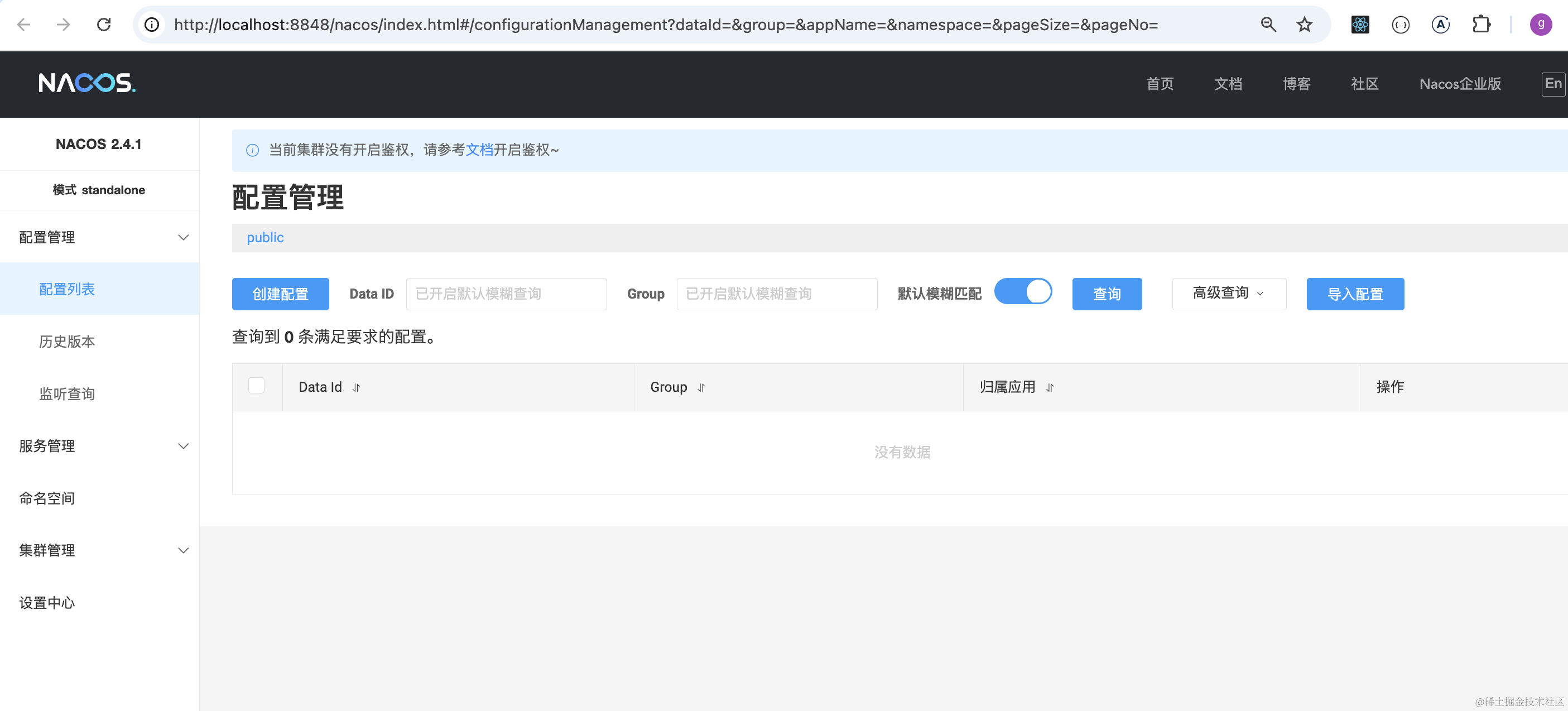Open 历史版本 in the sidebar
The height and width of the screenshot is (711, 1568).
coord(67,342)
